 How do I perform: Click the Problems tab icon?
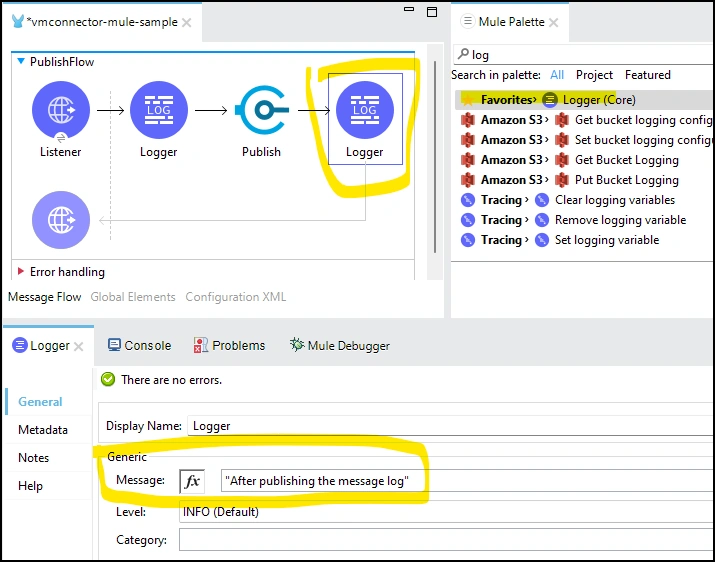pos(201,345)
